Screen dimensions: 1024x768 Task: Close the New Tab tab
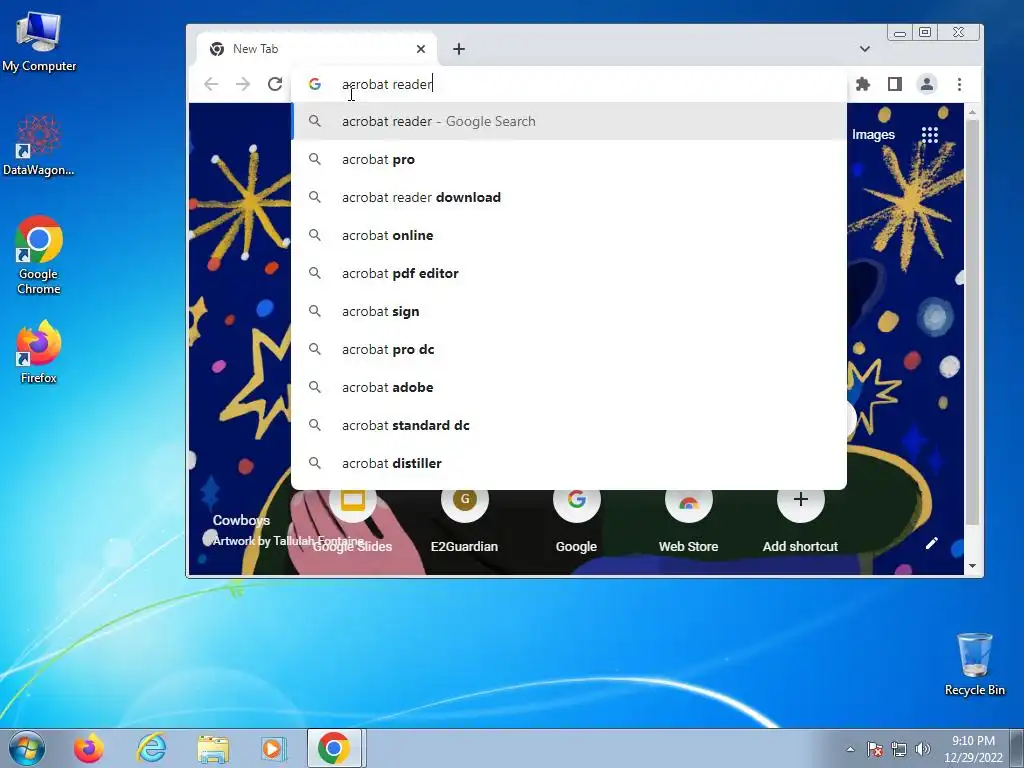(421, 49)
